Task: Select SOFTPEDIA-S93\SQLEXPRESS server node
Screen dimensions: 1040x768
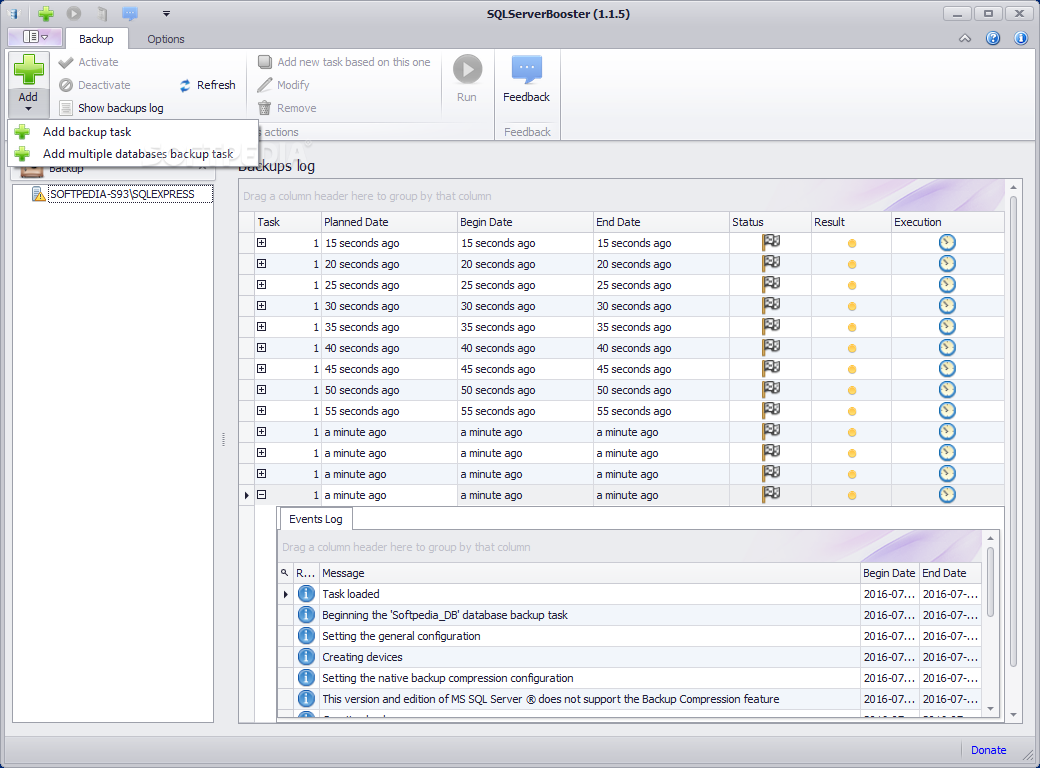Action: point(122,194)
